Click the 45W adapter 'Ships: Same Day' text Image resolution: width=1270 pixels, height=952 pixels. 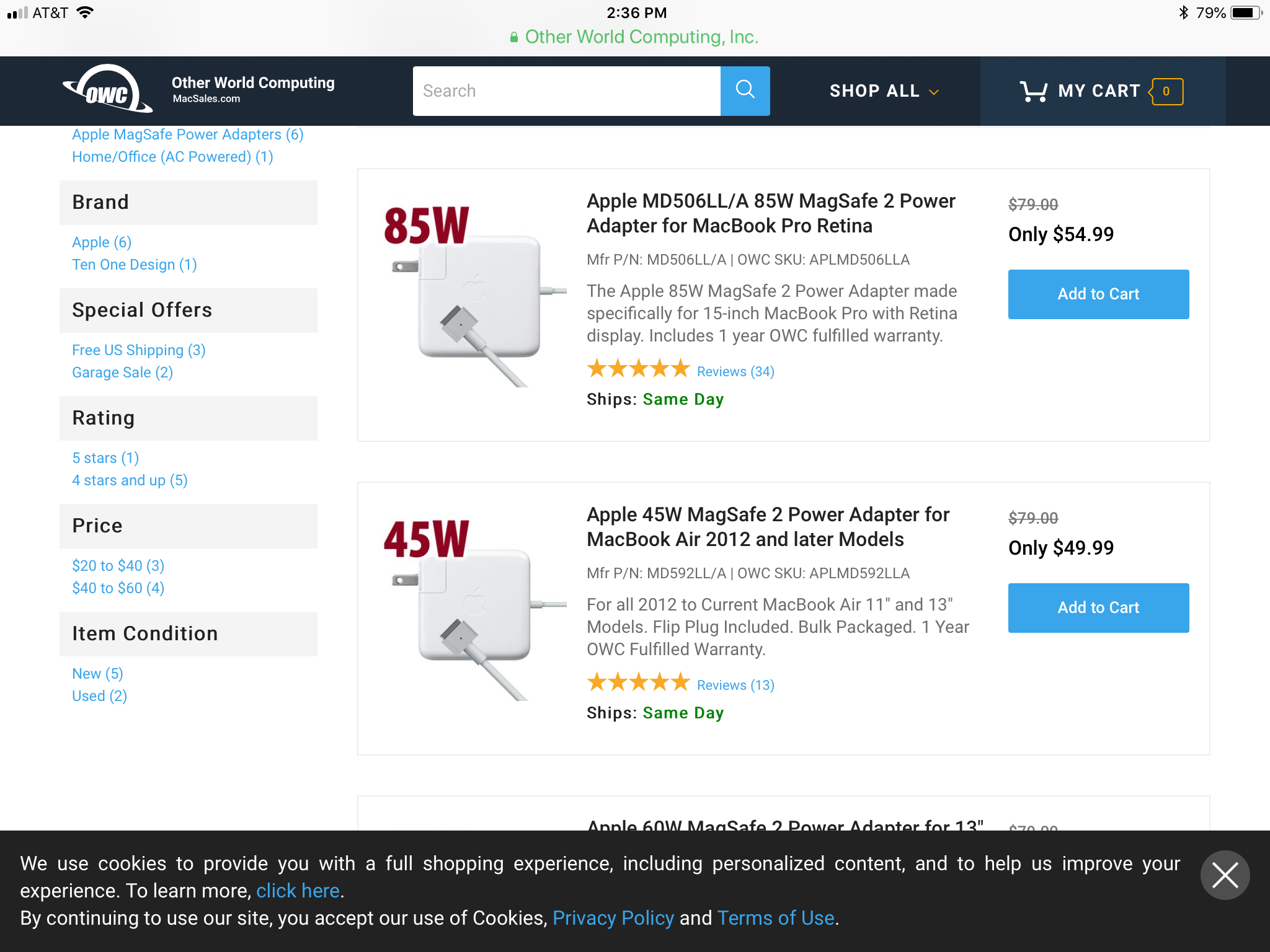[655, 713]
